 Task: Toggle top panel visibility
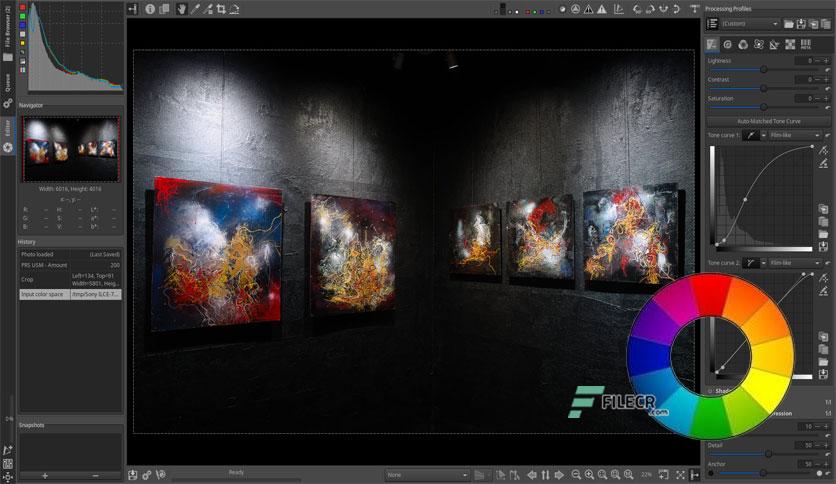click(x=694, y=9)
